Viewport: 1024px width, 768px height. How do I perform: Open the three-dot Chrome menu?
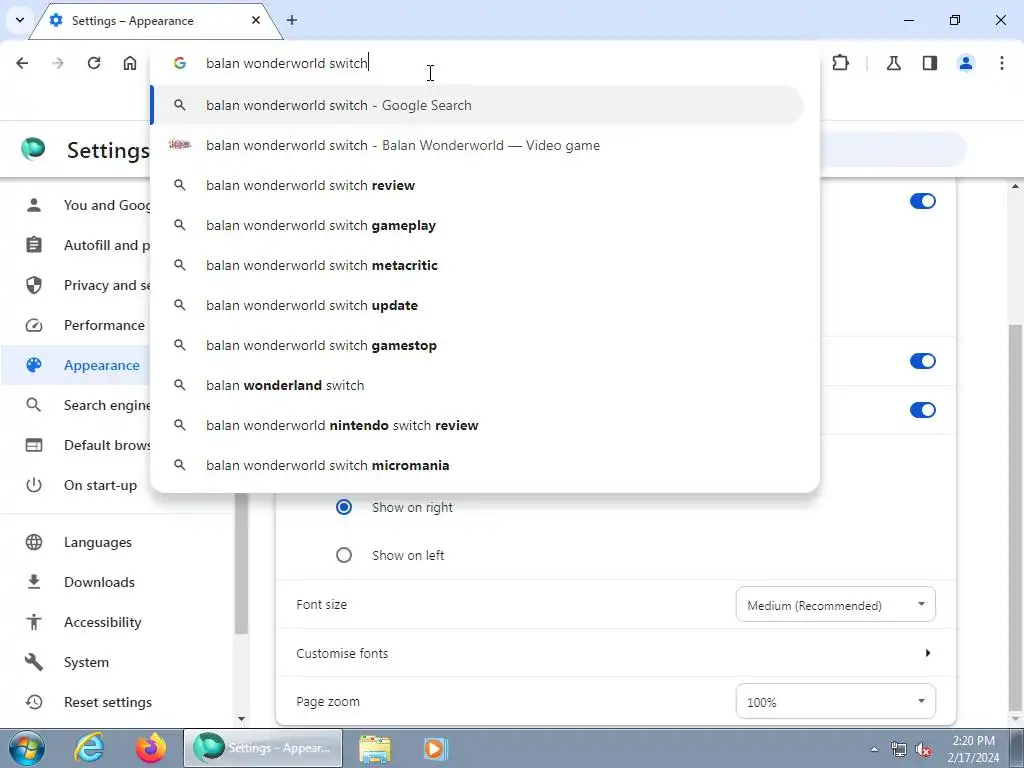coord(1002,63)
